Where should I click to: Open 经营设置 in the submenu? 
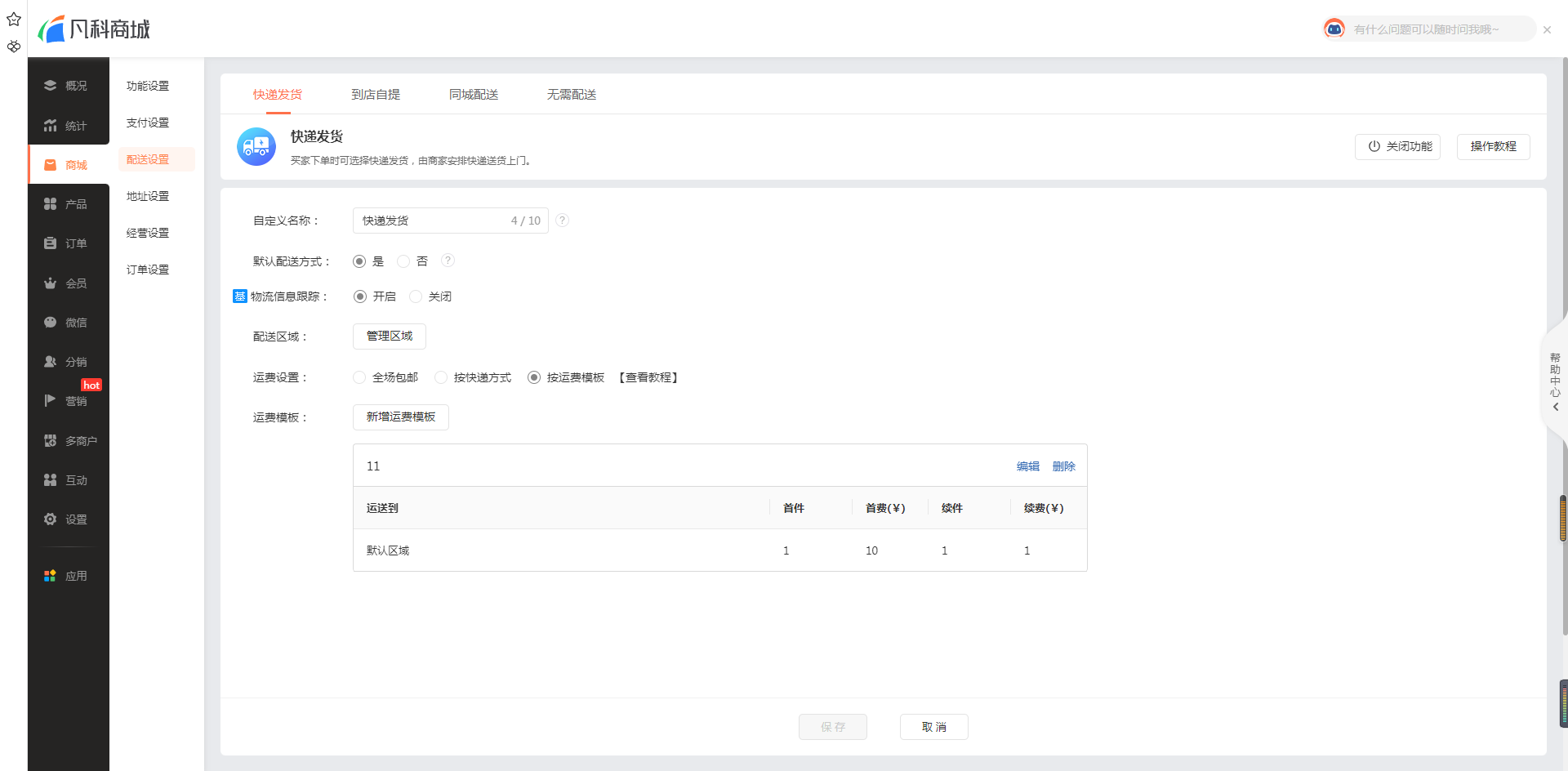point(148,233)
